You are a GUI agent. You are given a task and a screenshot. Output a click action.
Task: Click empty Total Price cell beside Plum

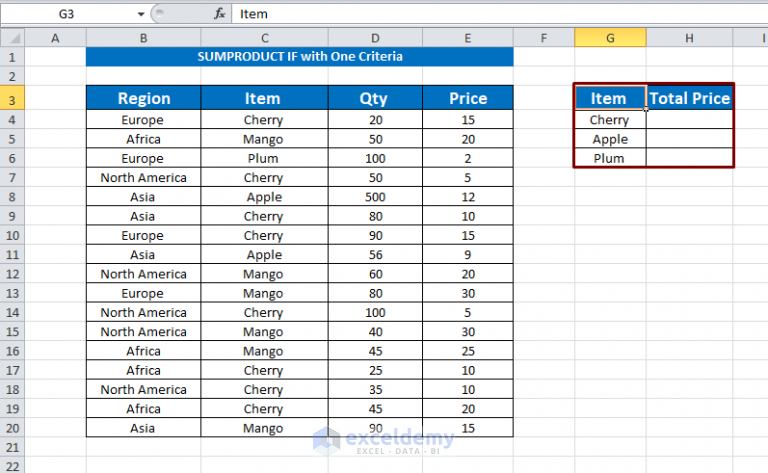pyautogui.click(x=690, y=158)
